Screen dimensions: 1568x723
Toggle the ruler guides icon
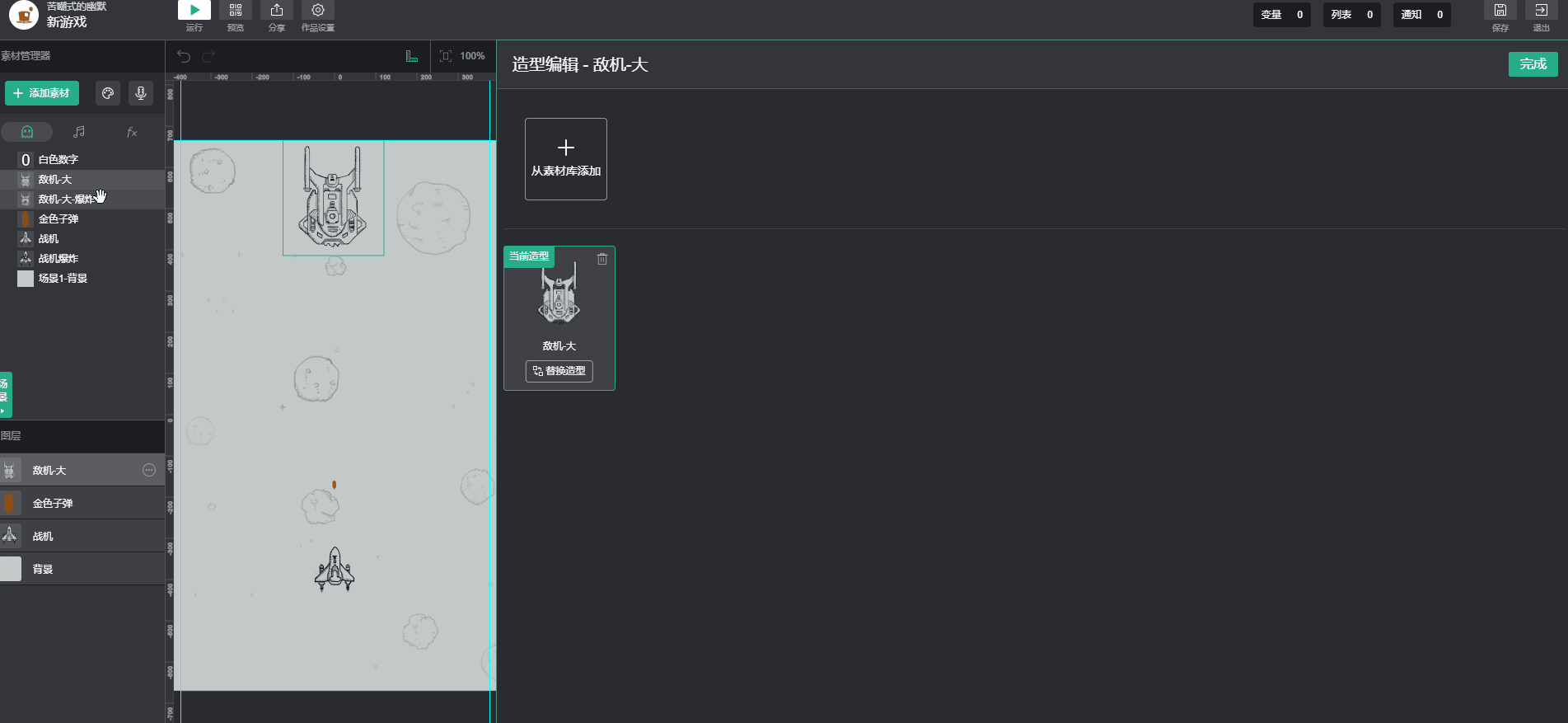pos(412,56)
